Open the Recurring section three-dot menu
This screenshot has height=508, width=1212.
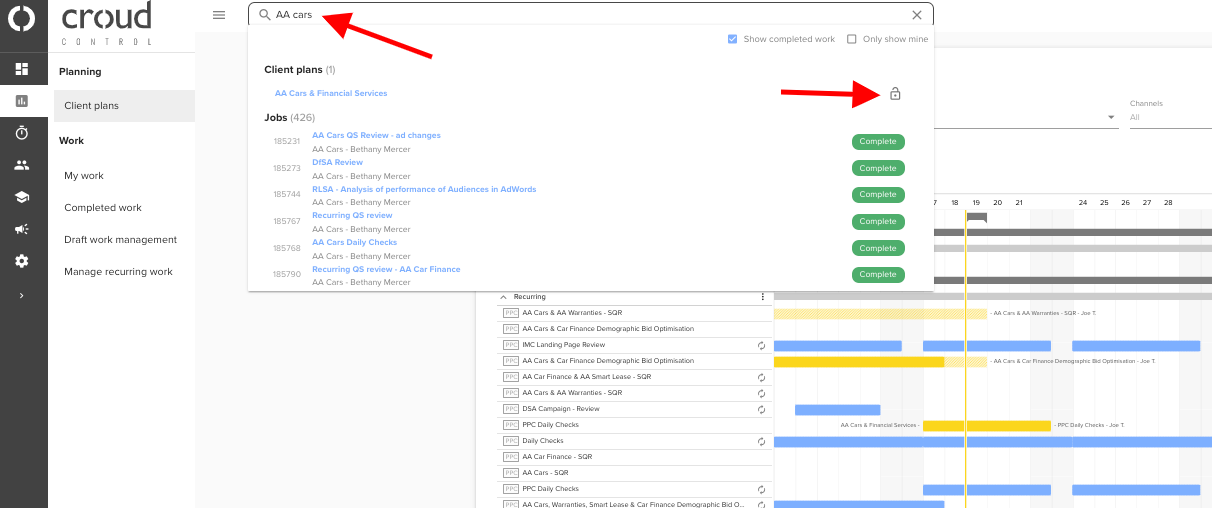click(x=763, y=297)
